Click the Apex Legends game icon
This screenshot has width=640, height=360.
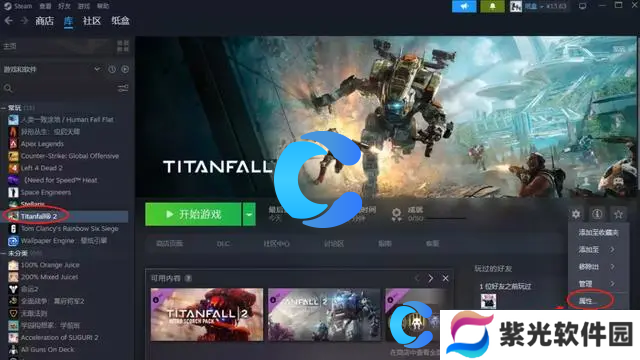(13, 144)
